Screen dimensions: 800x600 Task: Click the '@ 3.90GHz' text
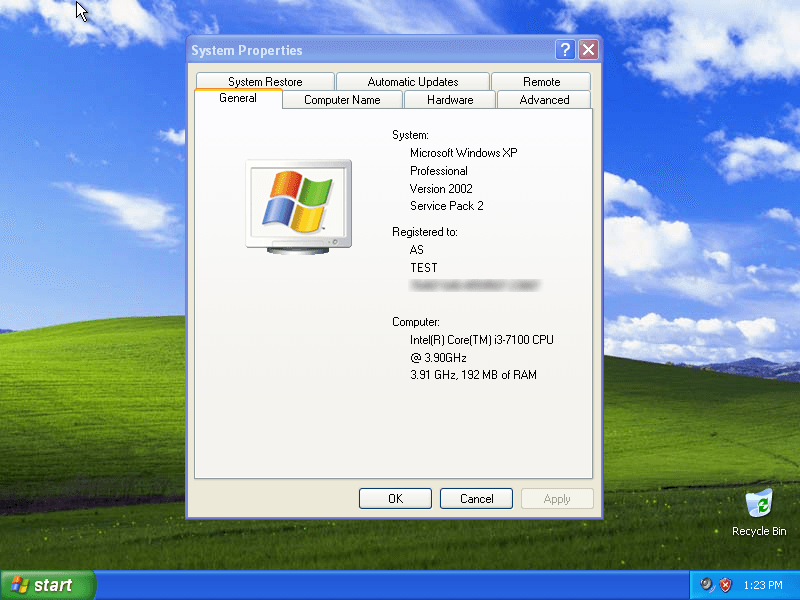[438, 358]
